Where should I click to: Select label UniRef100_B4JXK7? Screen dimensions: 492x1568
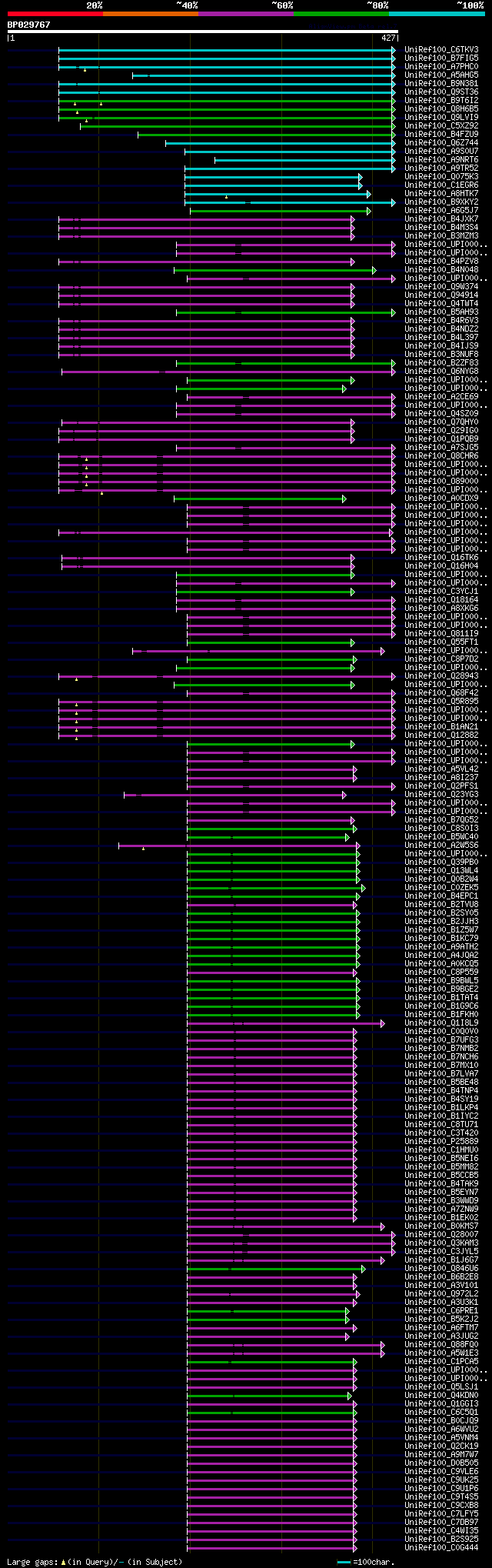[441, 219]
